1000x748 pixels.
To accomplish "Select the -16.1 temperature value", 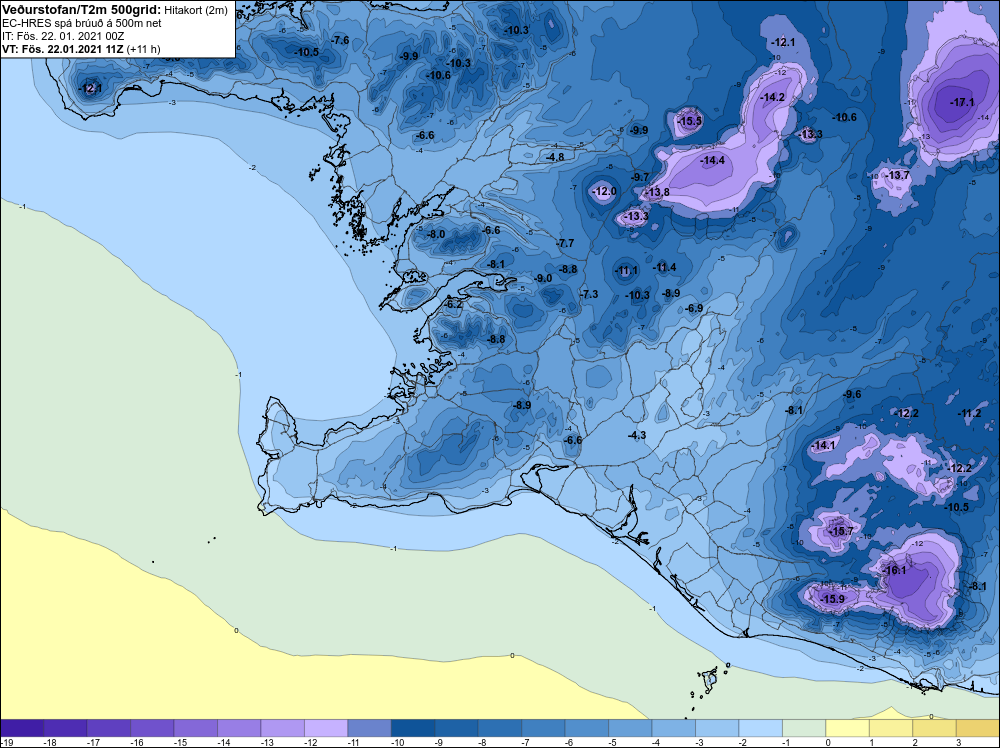I will [895, 571].
